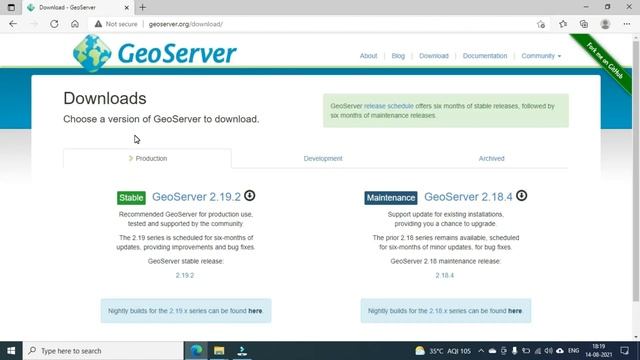The width and height of the screenshot is (640, 360).
Task: Click the green Stable badge
Action: click(x=131, y=198)
